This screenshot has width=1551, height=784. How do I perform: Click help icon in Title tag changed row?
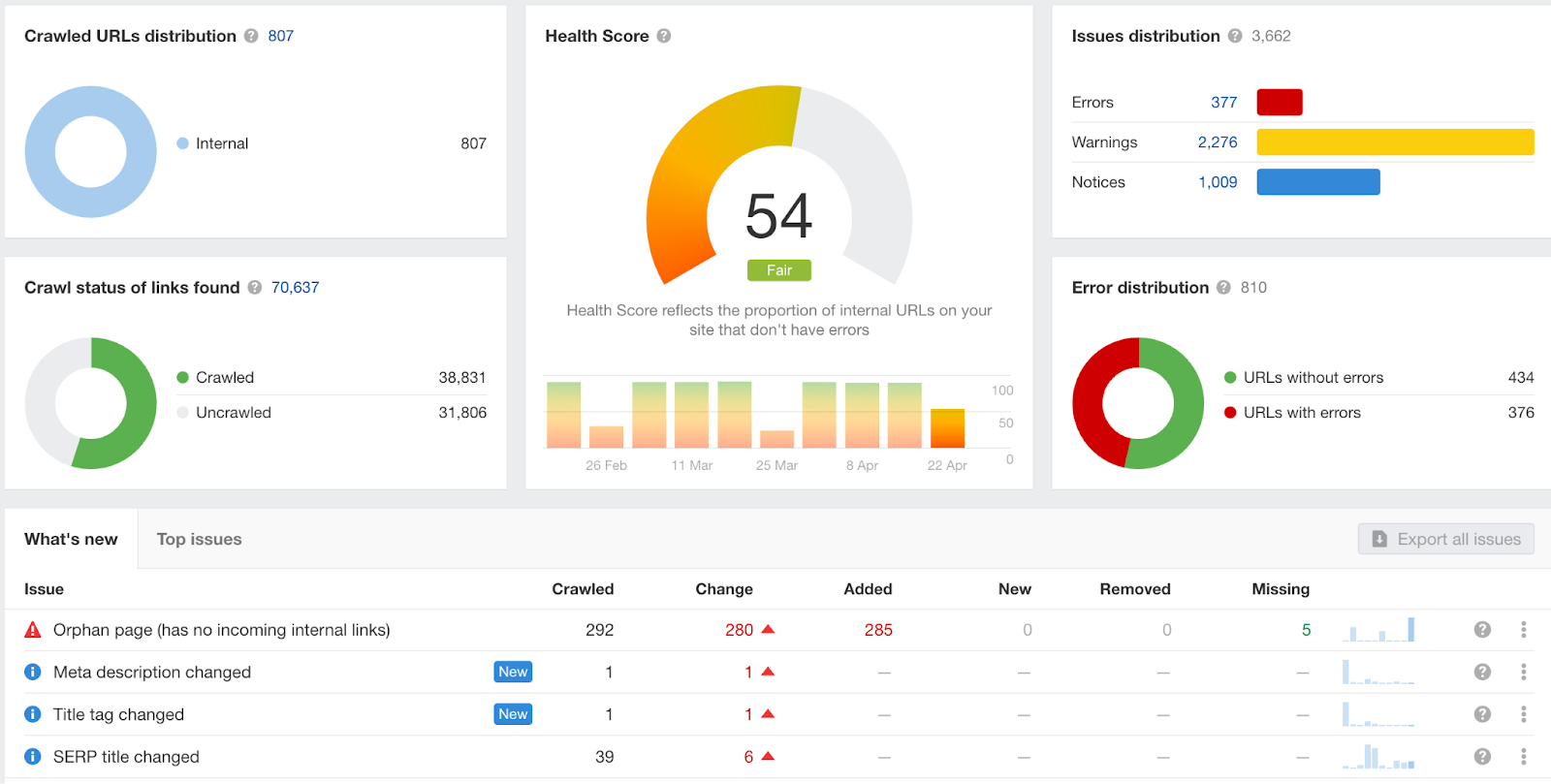tap(1482, 714)
